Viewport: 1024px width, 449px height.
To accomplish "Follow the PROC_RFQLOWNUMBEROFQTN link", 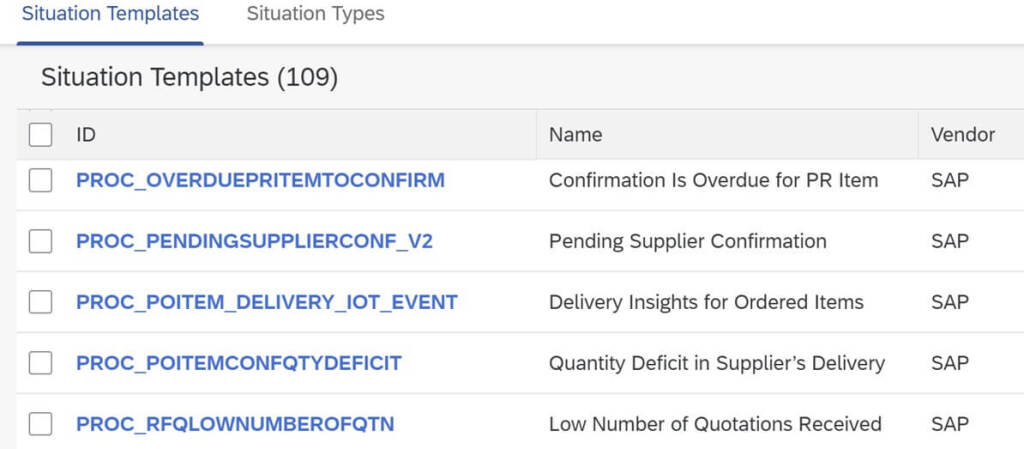I will coord(235,424).
